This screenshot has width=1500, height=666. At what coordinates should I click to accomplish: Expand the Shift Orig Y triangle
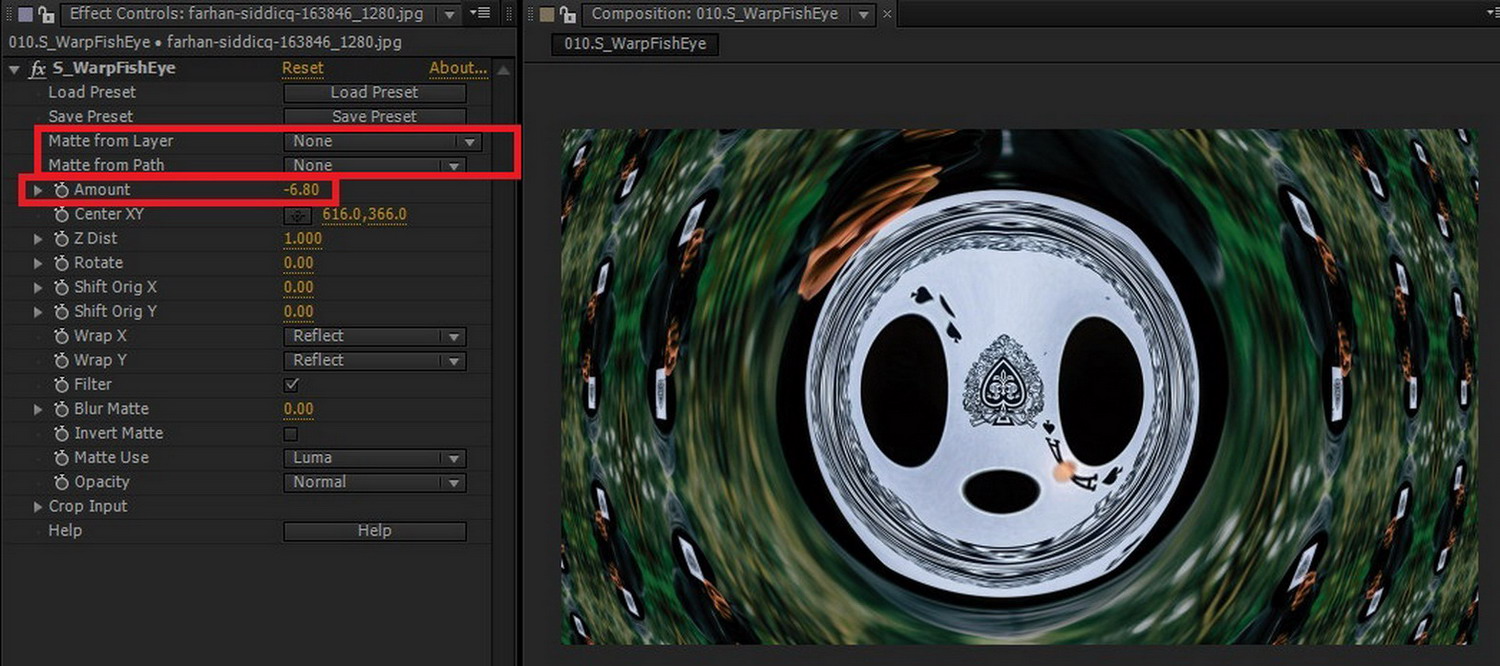tap(38, 312)
